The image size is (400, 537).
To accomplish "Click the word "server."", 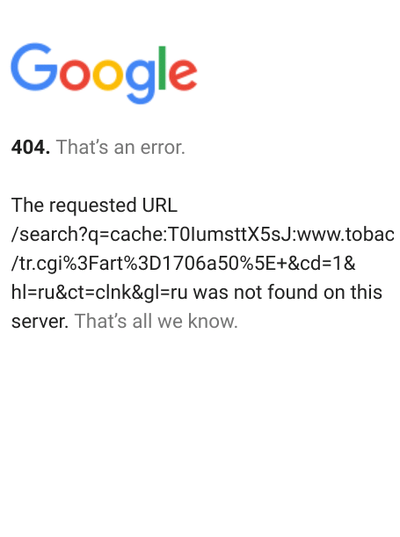I will click(40, 322).
